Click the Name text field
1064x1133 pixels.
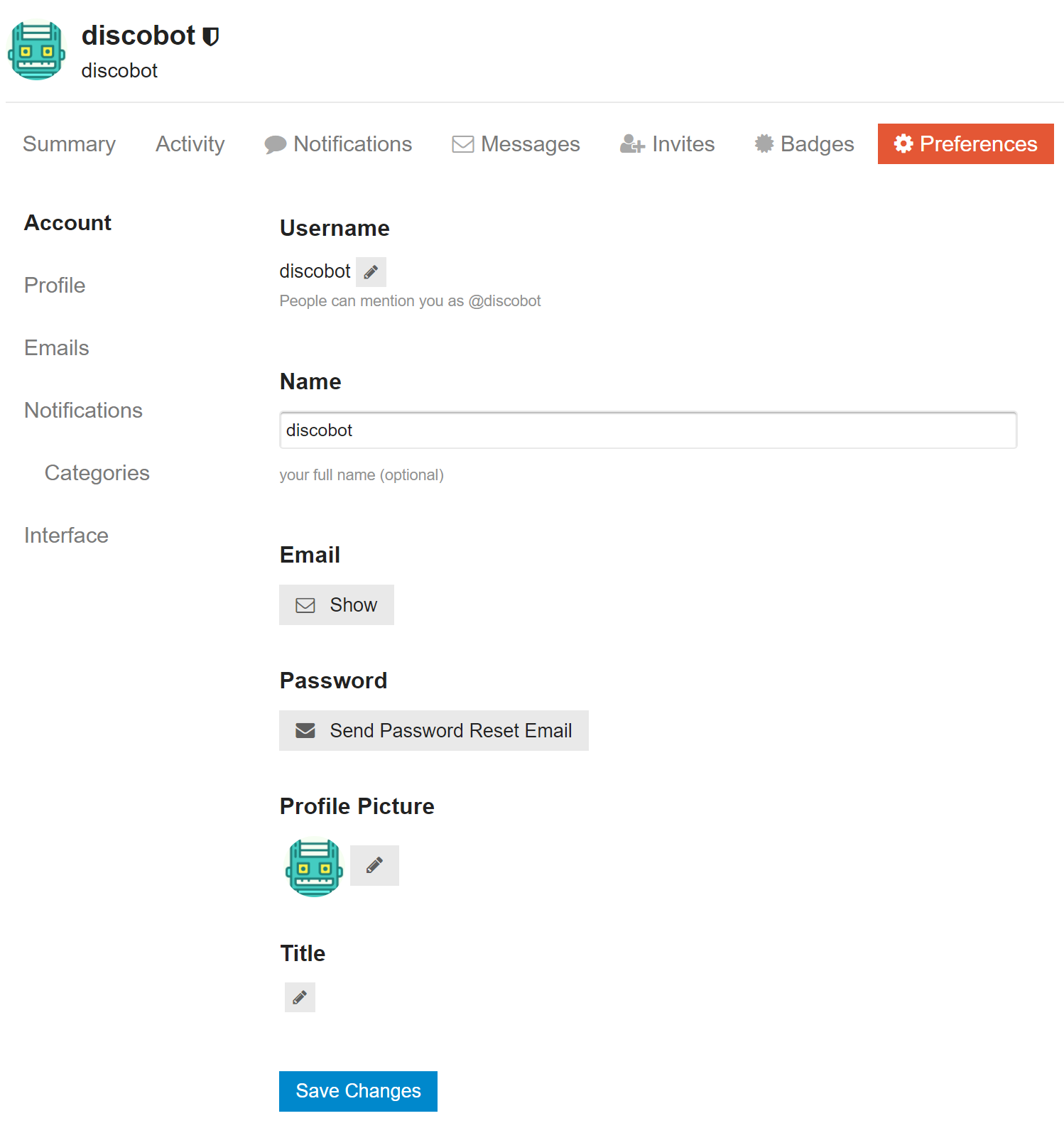tap(648, 430)
